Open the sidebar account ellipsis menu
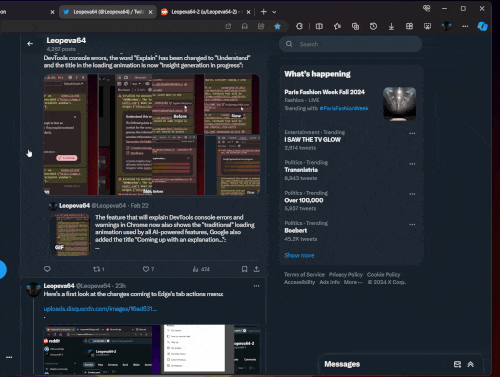Image resolution: width=500 pixels, height=377 pixels. coord(9,357)
